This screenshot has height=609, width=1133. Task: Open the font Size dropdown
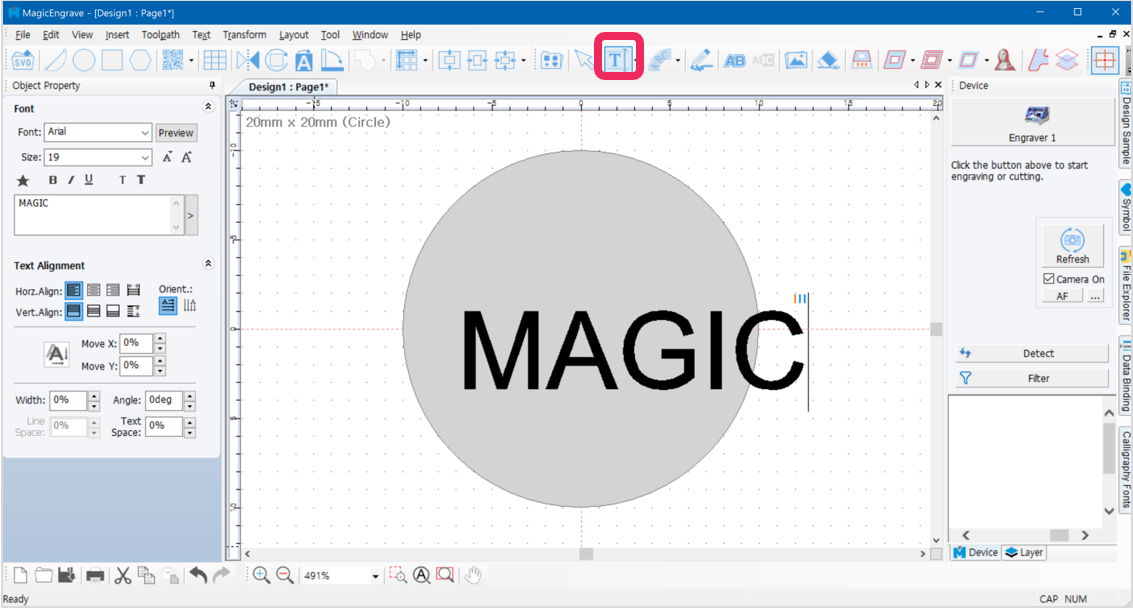(145, 157)
